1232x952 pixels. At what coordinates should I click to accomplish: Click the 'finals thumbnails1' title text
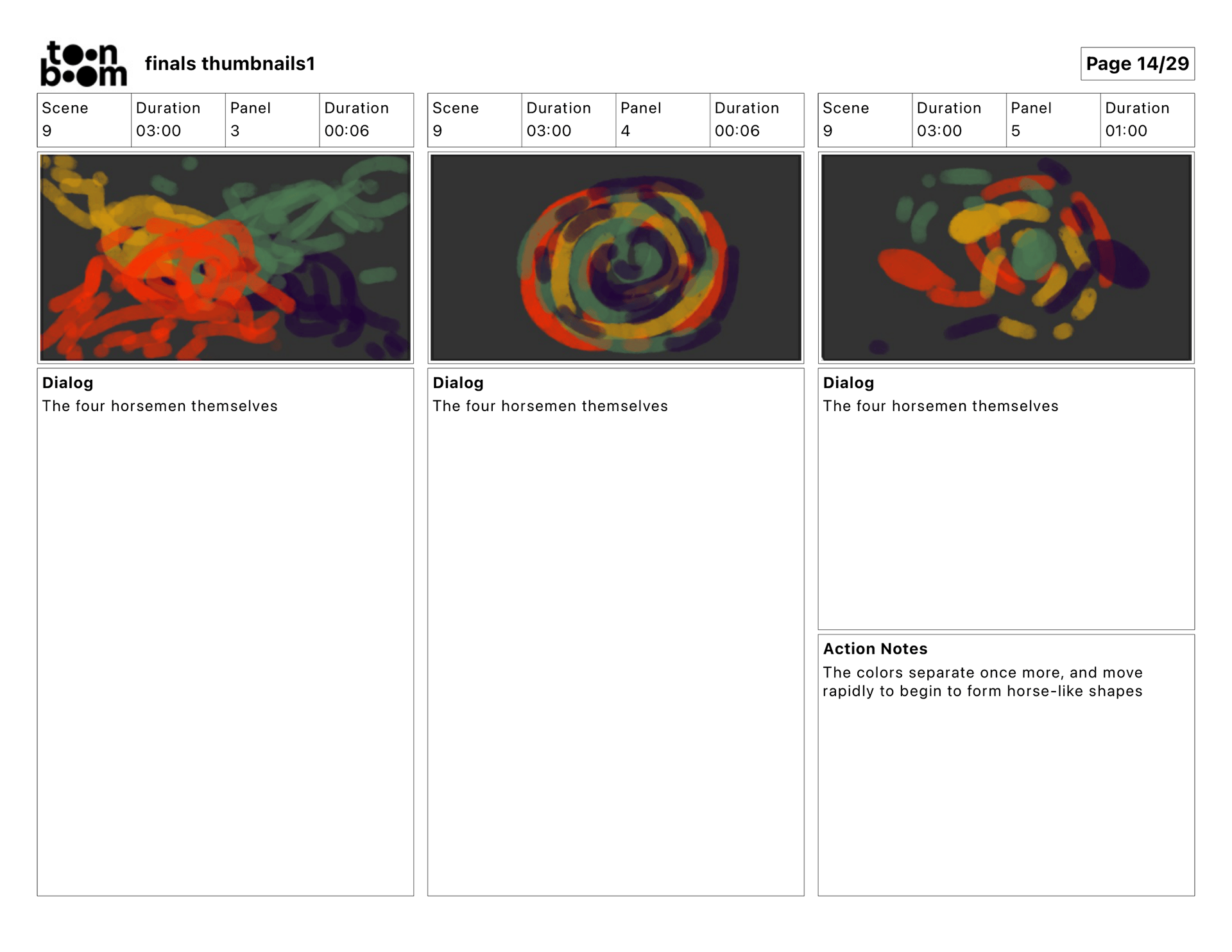coord(230,64)
